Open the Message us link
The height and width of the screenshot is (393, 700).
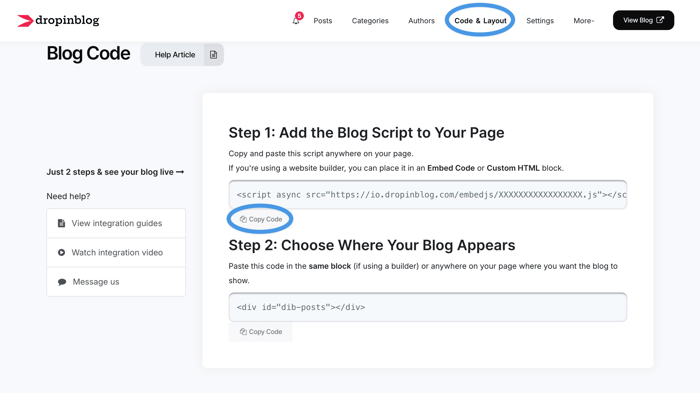(116, 282)
